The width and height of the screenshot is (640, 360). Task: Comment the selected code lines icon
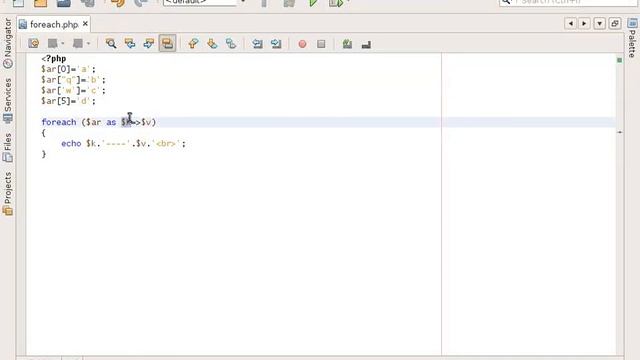[x=347, y=44]
